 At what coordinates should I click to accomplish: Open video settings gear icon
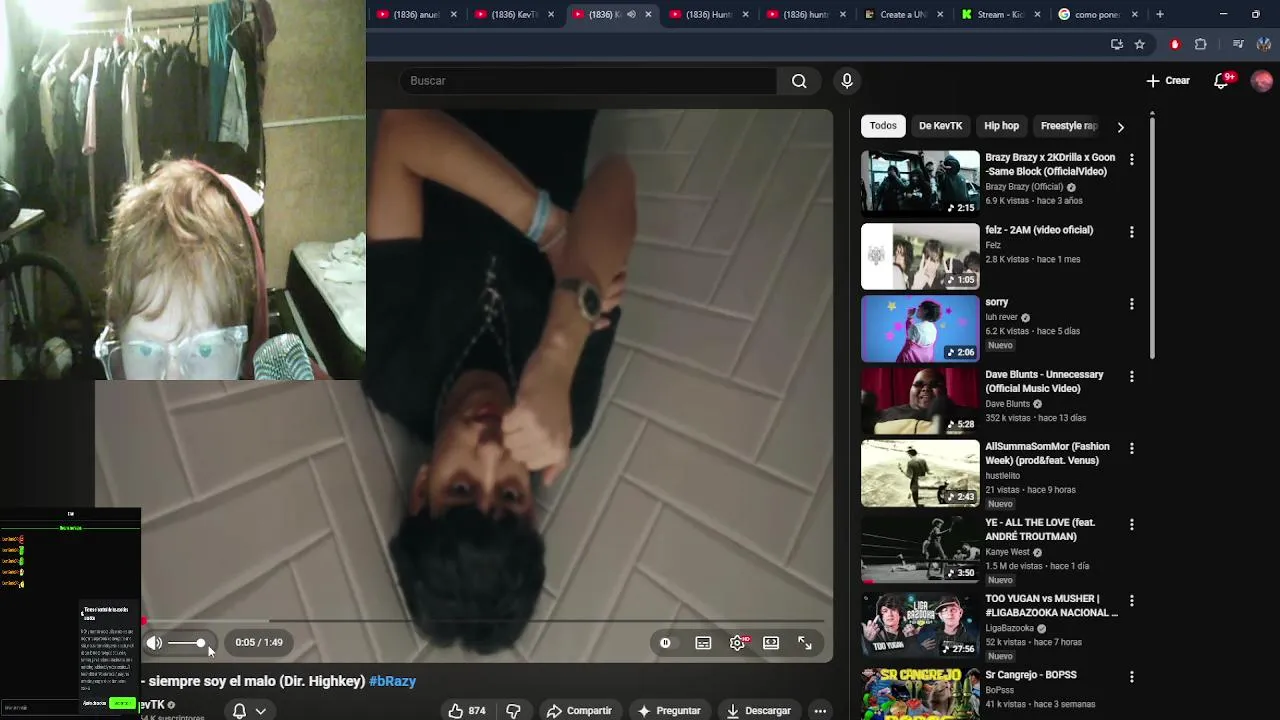tap(738, 643)
